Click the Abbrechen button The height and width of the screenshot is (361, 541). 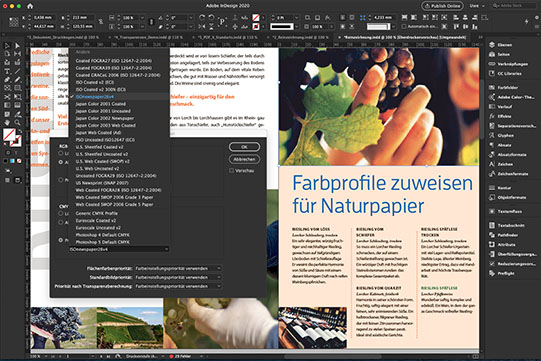click(244, 159)
